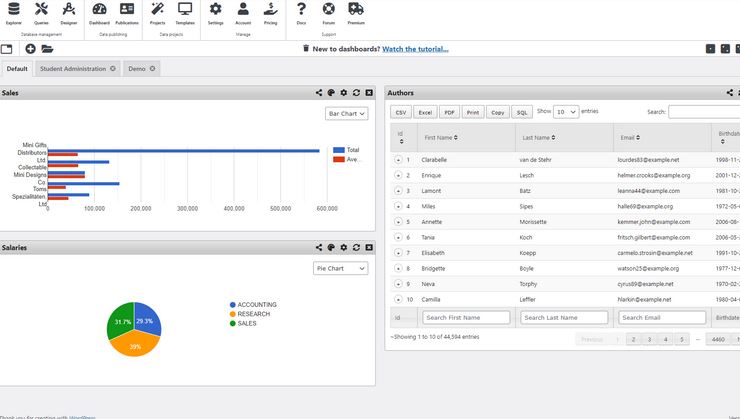Screen dimensions: 740x419
Task: Open the Salaries widget color palette
Action: (x=331, y=247)
